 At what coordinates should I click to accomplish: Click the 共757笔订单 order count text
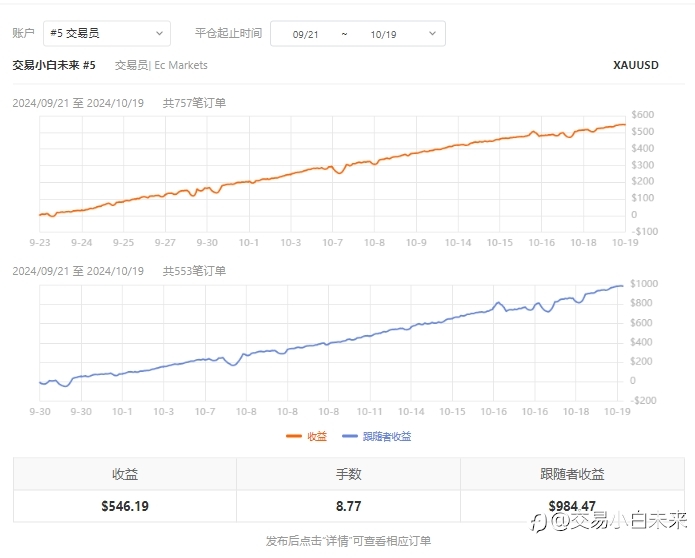pyautogui.click(x=194, y=103)
